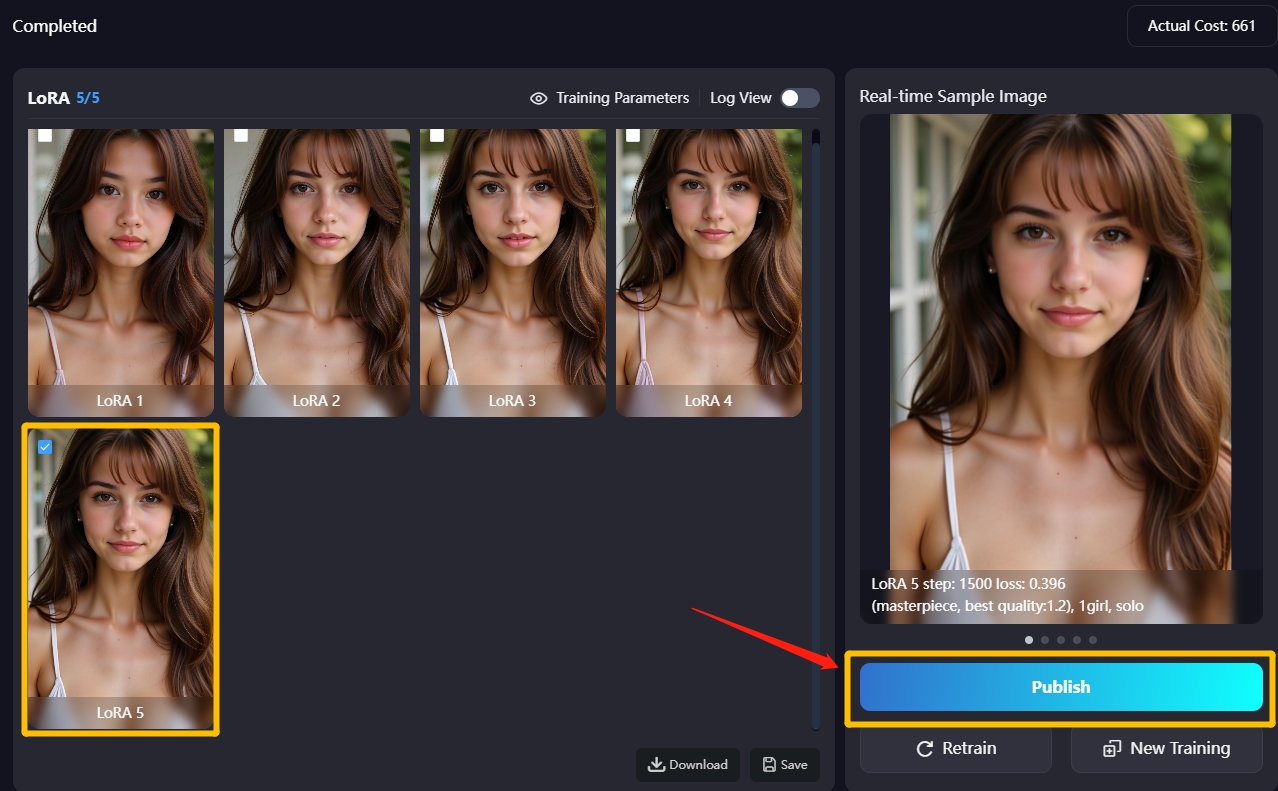The image size is (1278, 791).
Task: Jump to the last carousel dot
Action: click(x=1093, y=640)
